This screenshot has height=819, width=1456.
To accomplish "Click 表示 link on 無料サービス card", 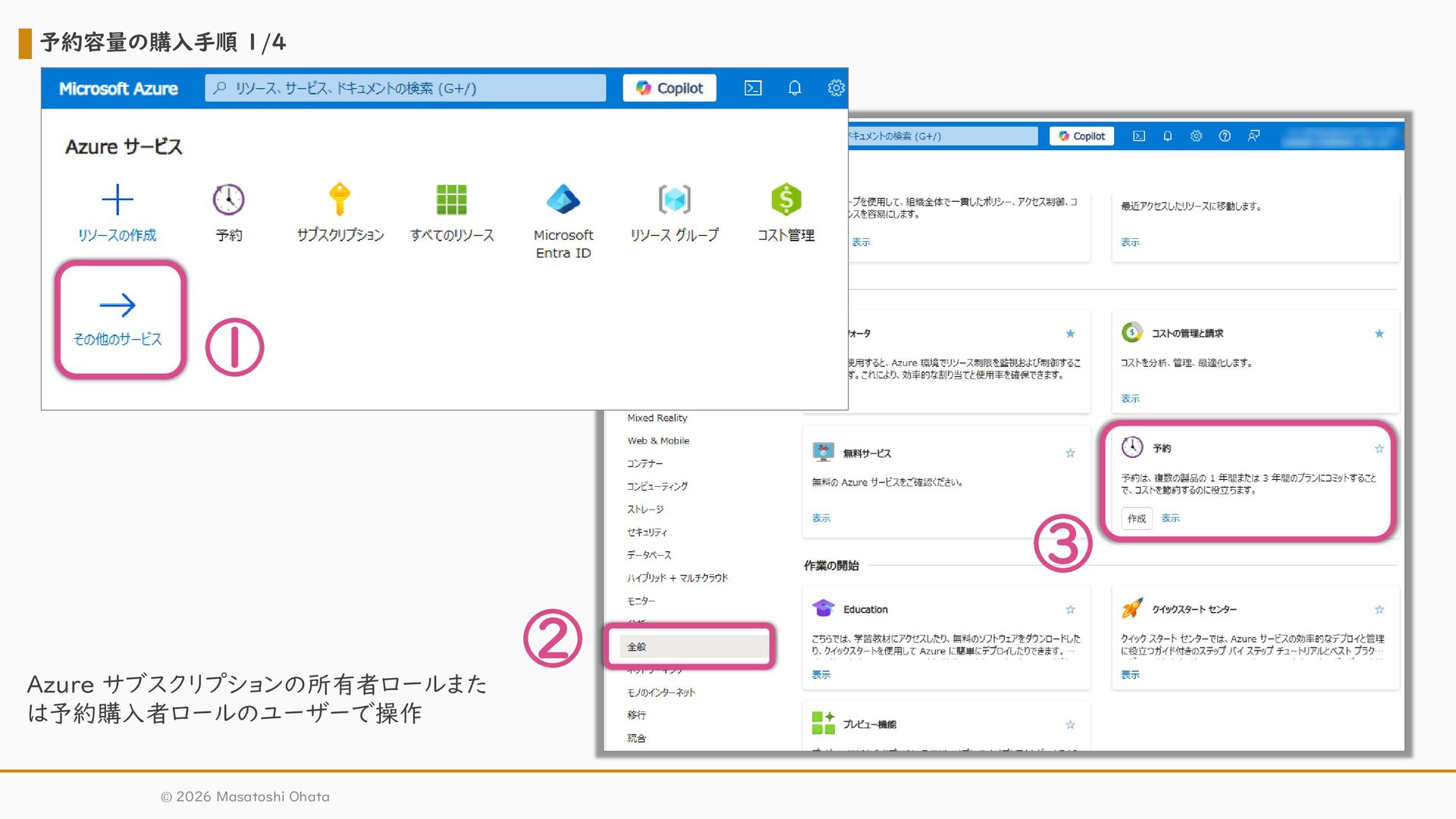I will click(x=821, y=519).
